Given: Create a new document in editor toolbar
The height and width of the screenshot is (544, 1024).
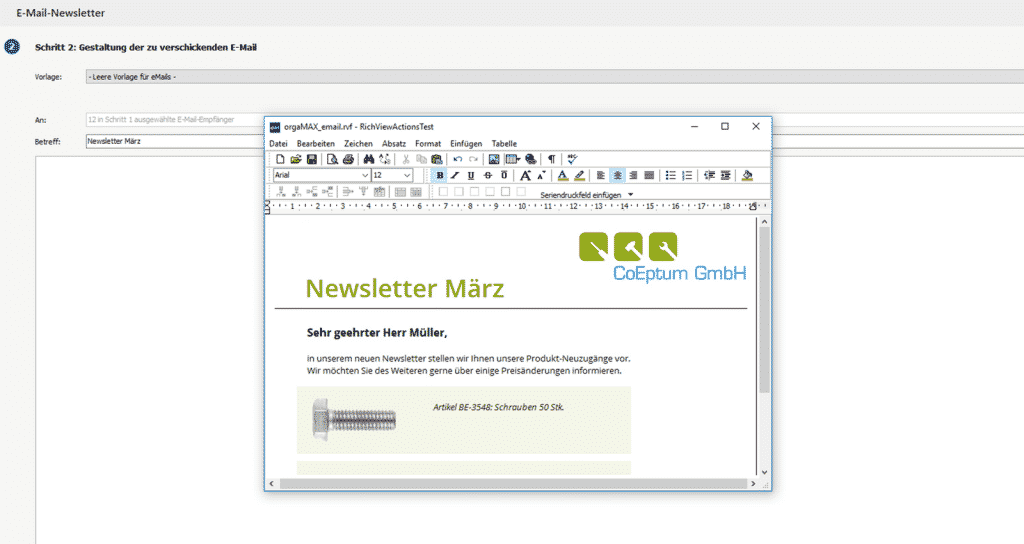Looking at the screenshot, I should click(281, 159).
